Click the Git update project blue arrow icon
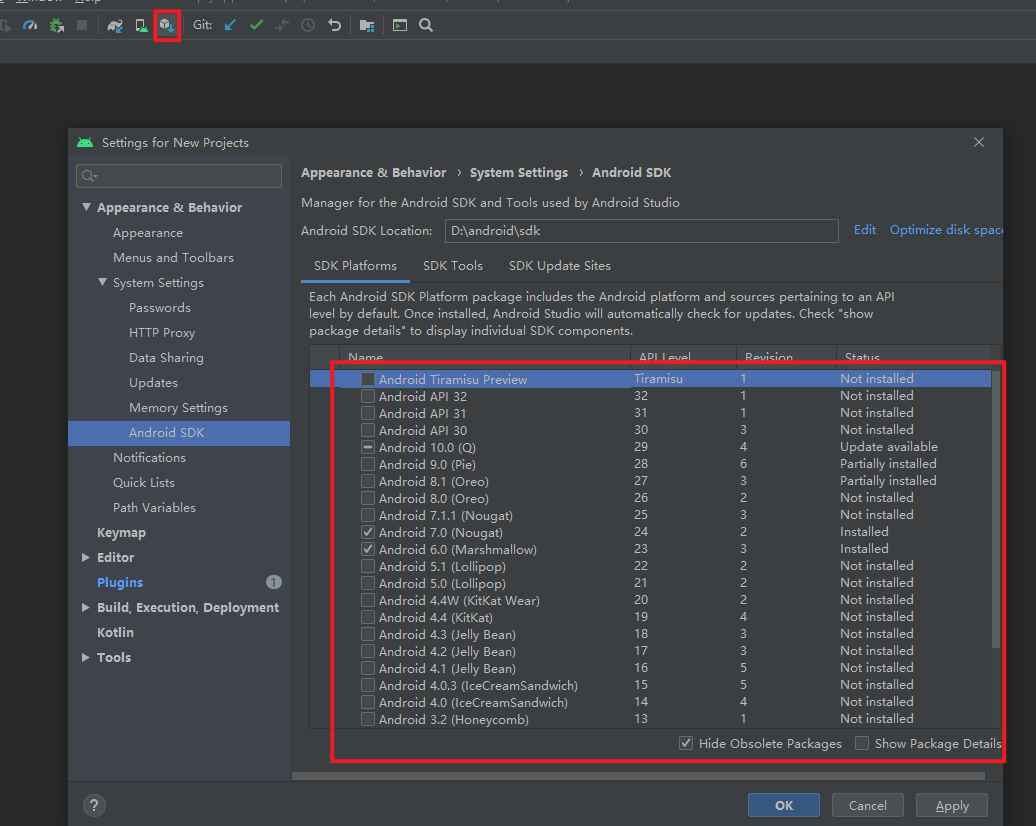Viewport: 1036px width, 826px height. click(x=228, y=25)
